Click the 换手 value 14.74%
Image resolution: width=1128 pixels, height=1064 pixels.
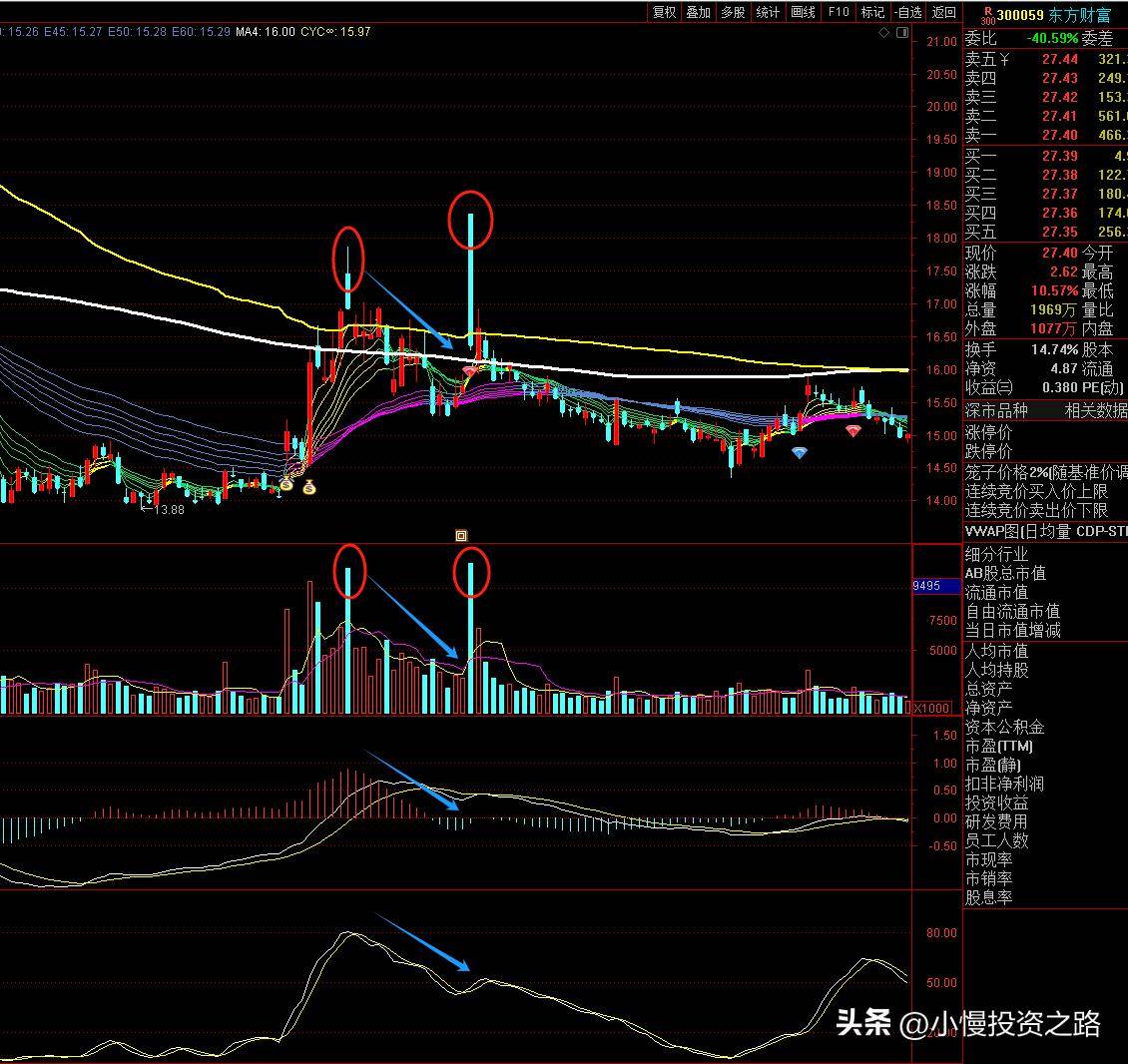(x=1054, y=349)
